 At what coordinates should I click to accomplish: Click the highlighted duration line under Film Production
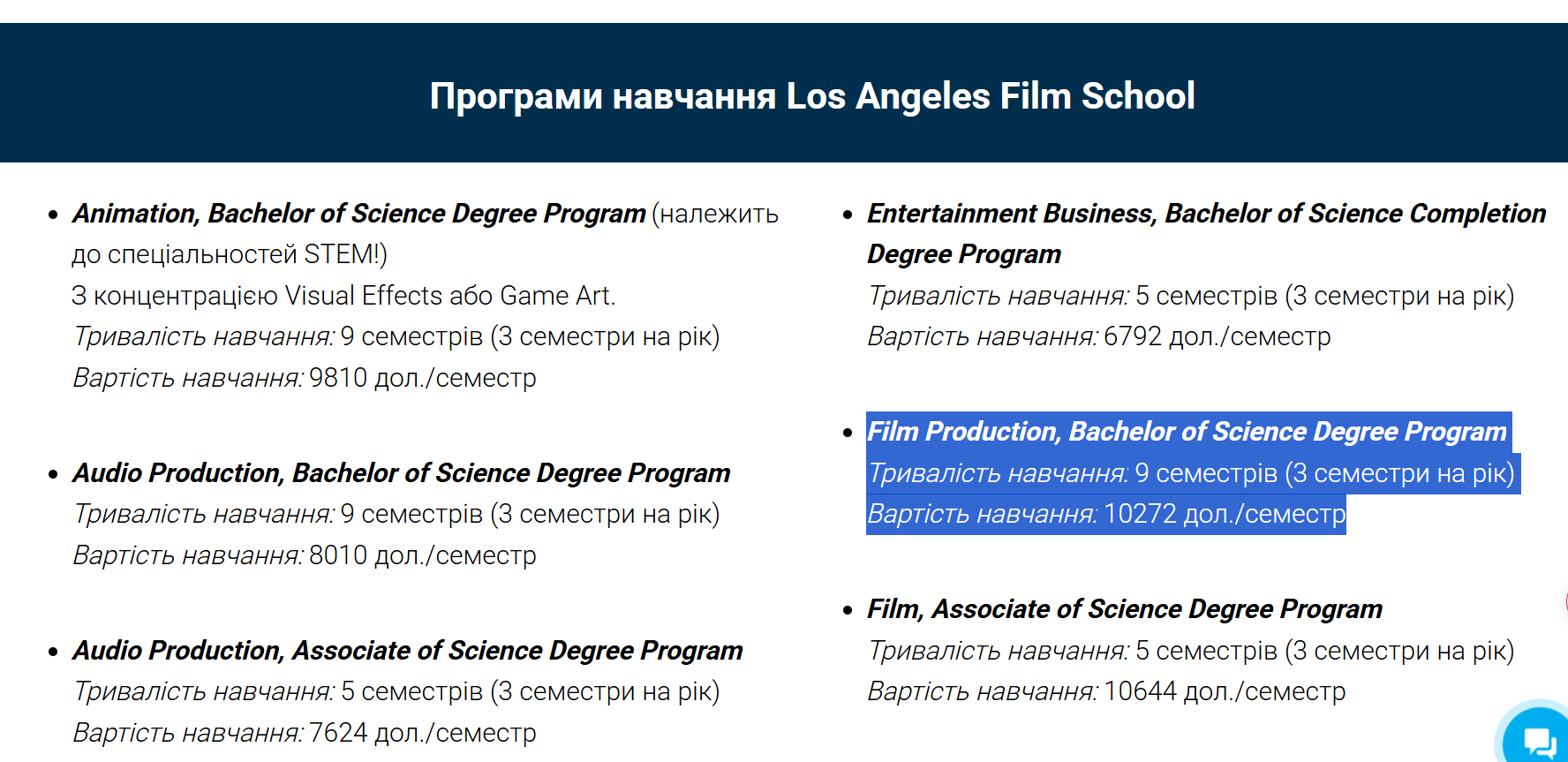pos(1190,473)
